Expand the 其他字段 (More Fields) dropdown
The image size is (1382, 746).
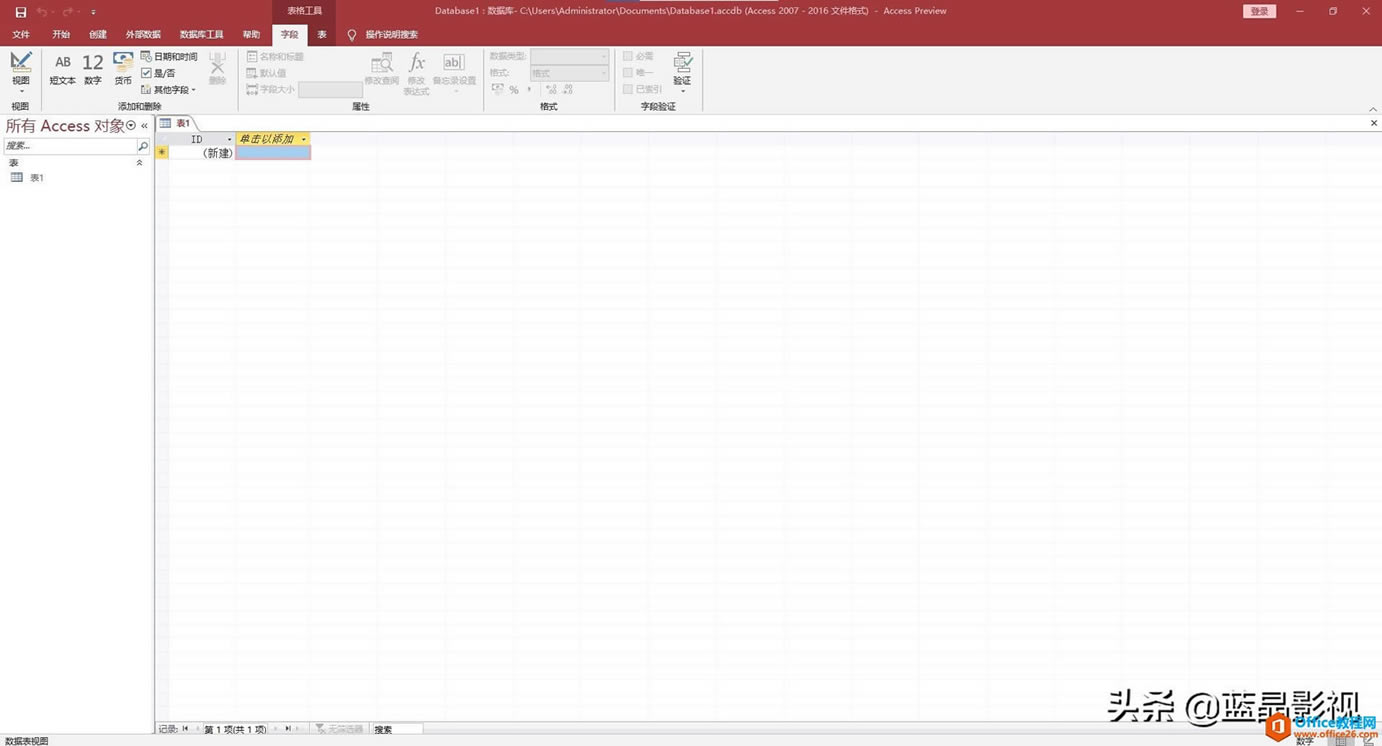click(172, 89)
